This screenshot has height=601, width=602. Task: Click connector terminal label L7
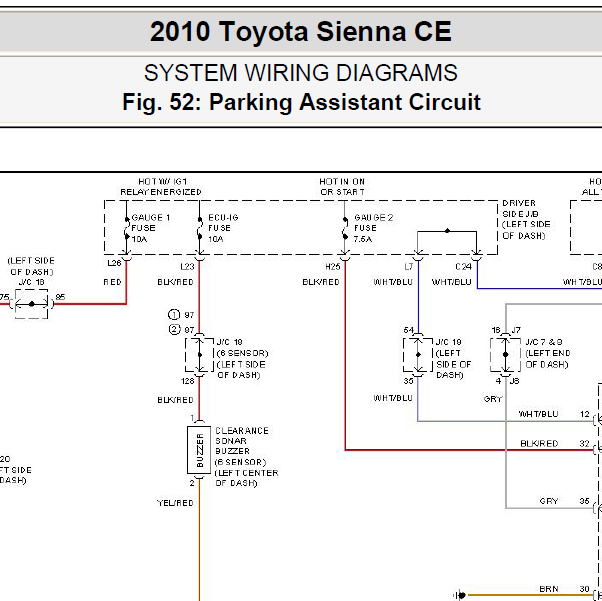[408, 267]
